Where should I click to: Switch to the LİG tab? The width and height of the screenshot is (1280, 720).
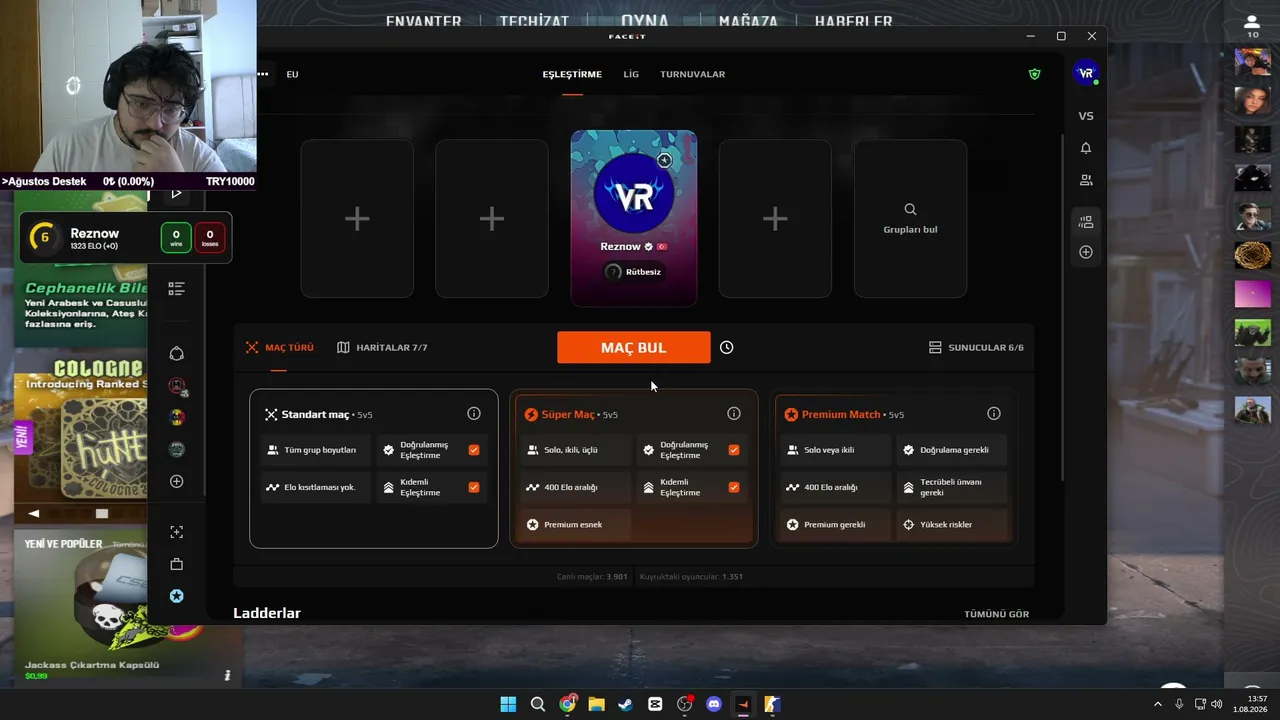(x=631, y=74)
